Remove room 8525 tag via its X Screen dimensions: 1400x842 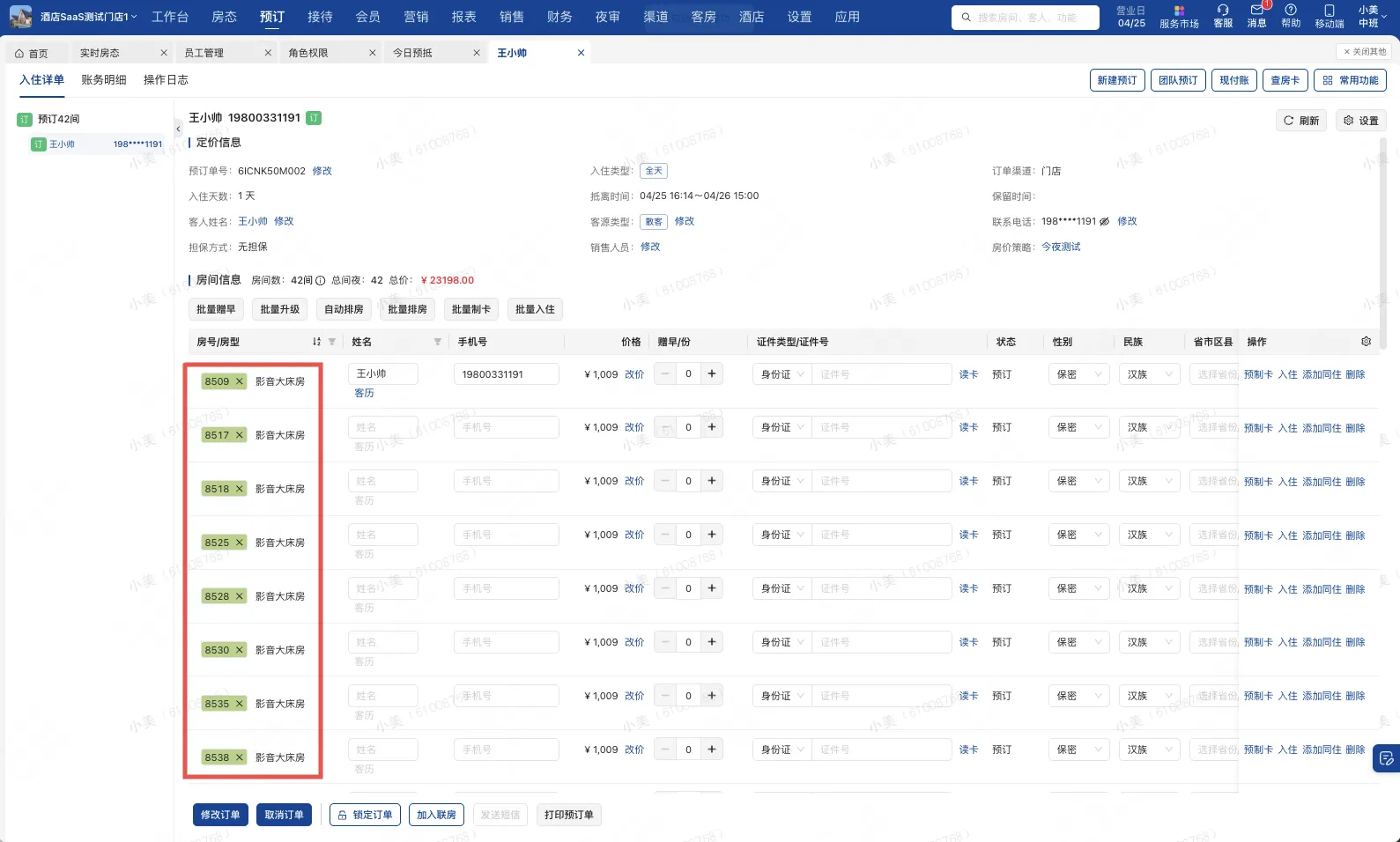[x=239, y=543]
